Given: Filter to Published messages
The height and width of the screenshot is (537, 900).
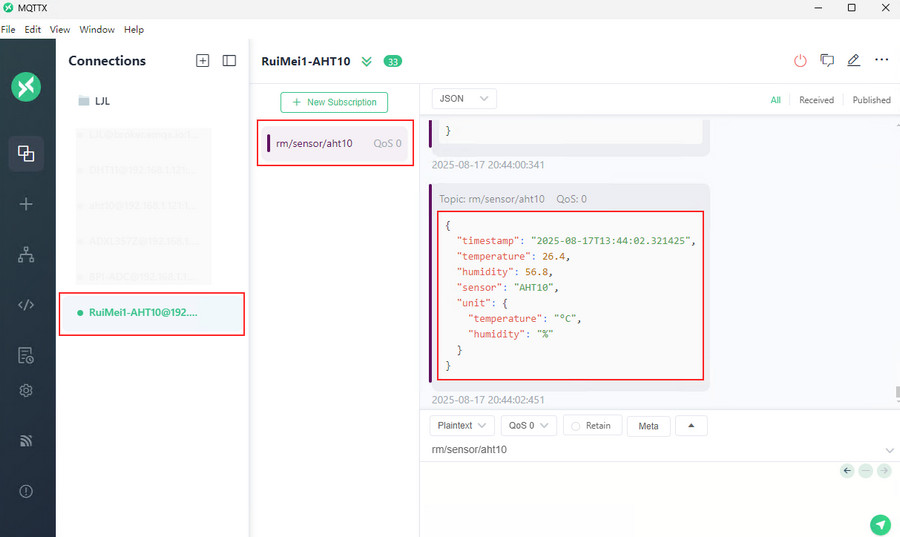Looking at the screenshot, I should coord(871,100).
